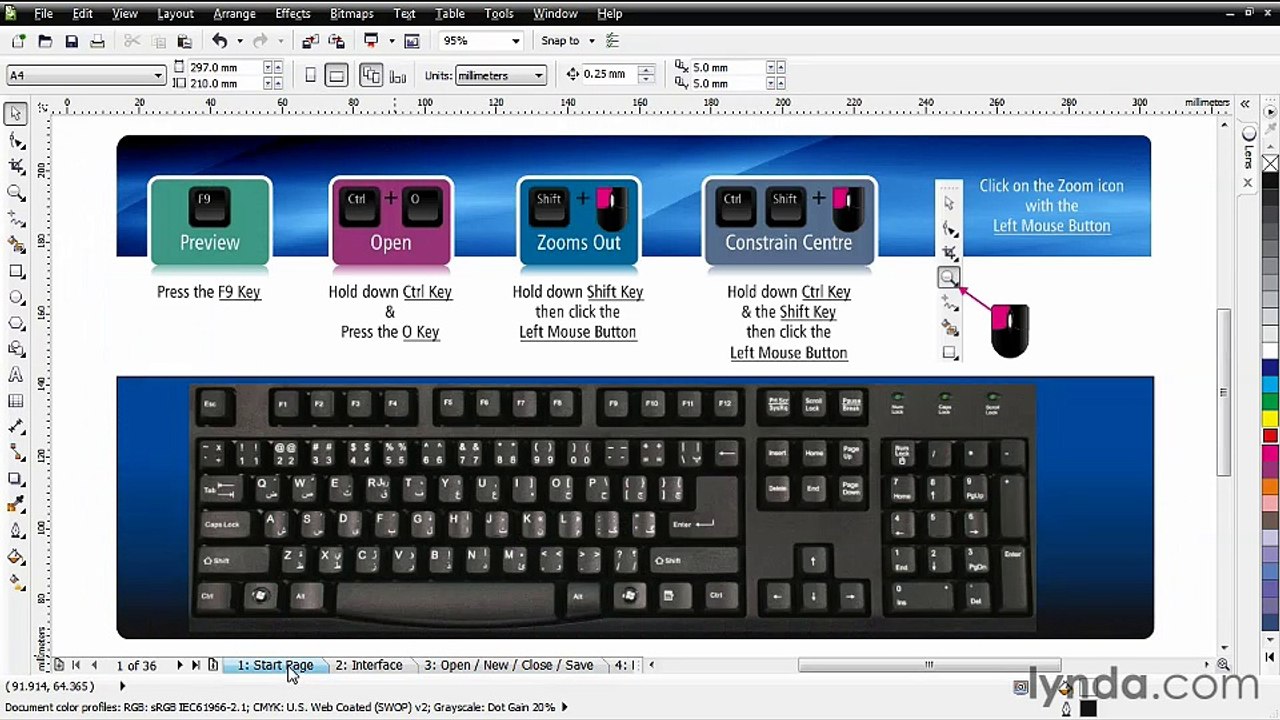The image size is (1280, 720).
Task: Select the Text tool
Action: click(15, 375)
